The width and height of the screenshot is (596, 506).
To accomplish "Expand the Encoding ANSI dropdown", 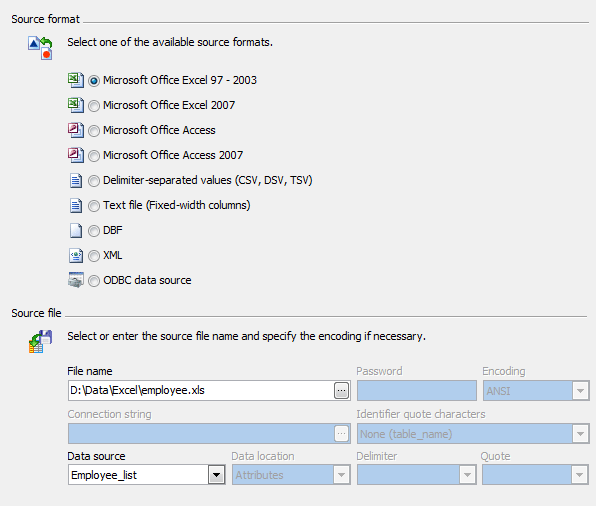I will 580,390.
